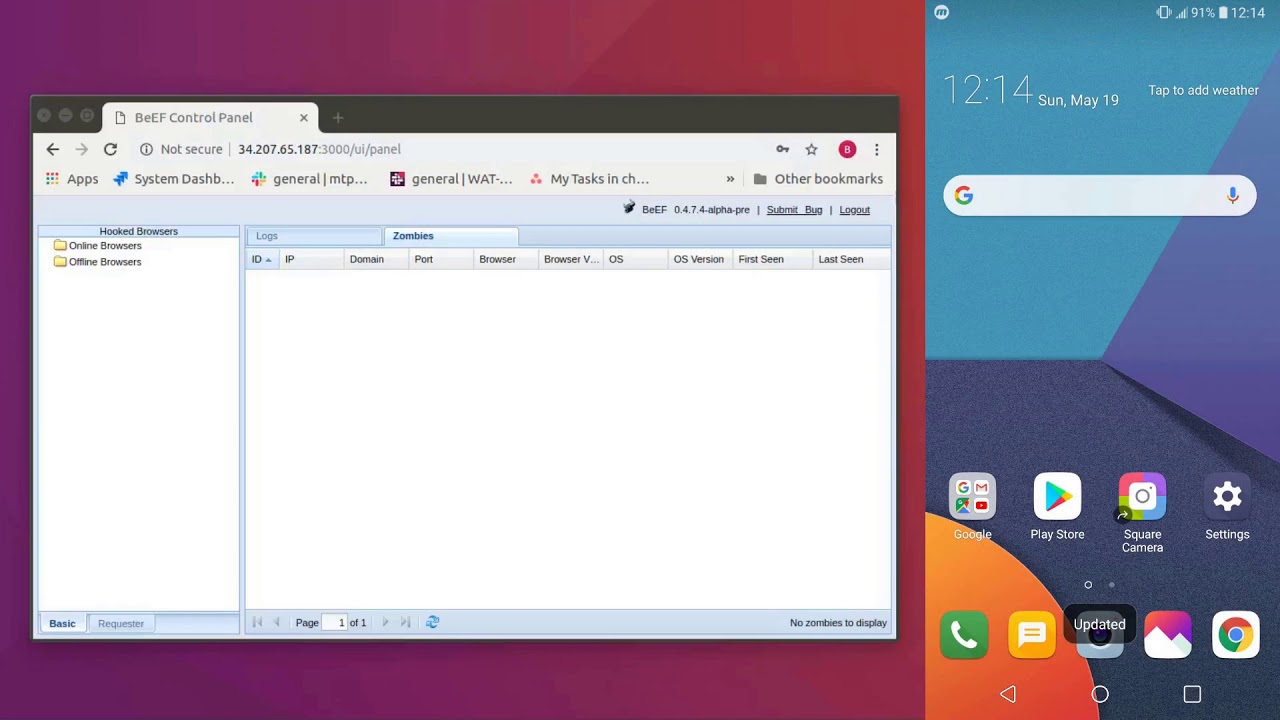Screen dimensions: 1280x720
Task: Expand the hidden bookmarks chevron
Action: tap(730, 179)
